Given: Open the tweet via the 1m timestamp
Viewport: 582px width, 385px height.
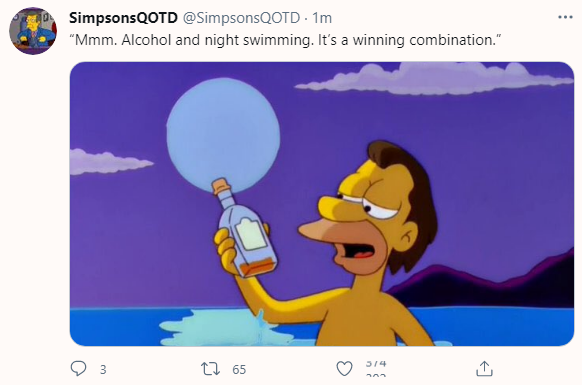Looking at the screenshot, I should 322,18.
